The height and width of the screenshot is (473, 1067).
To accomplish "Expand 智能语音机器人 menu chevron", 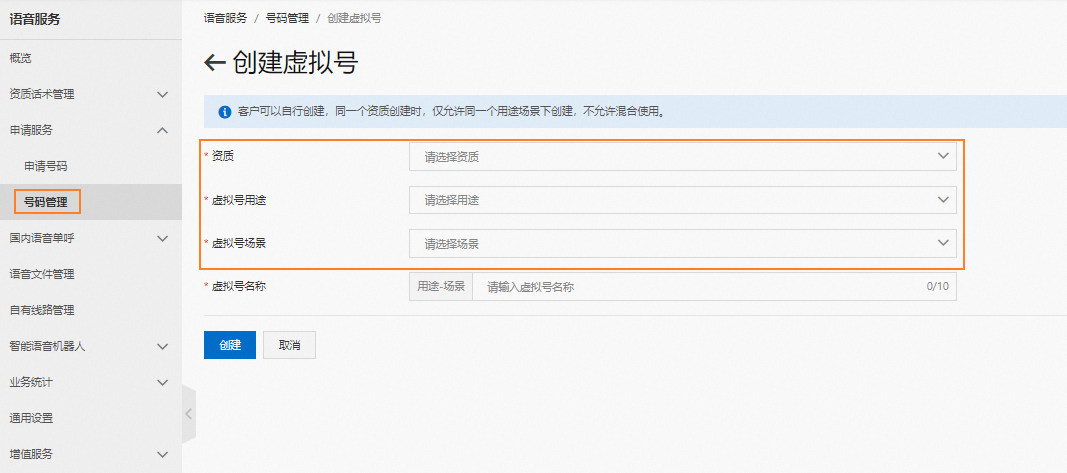I will tap(162, 346).
